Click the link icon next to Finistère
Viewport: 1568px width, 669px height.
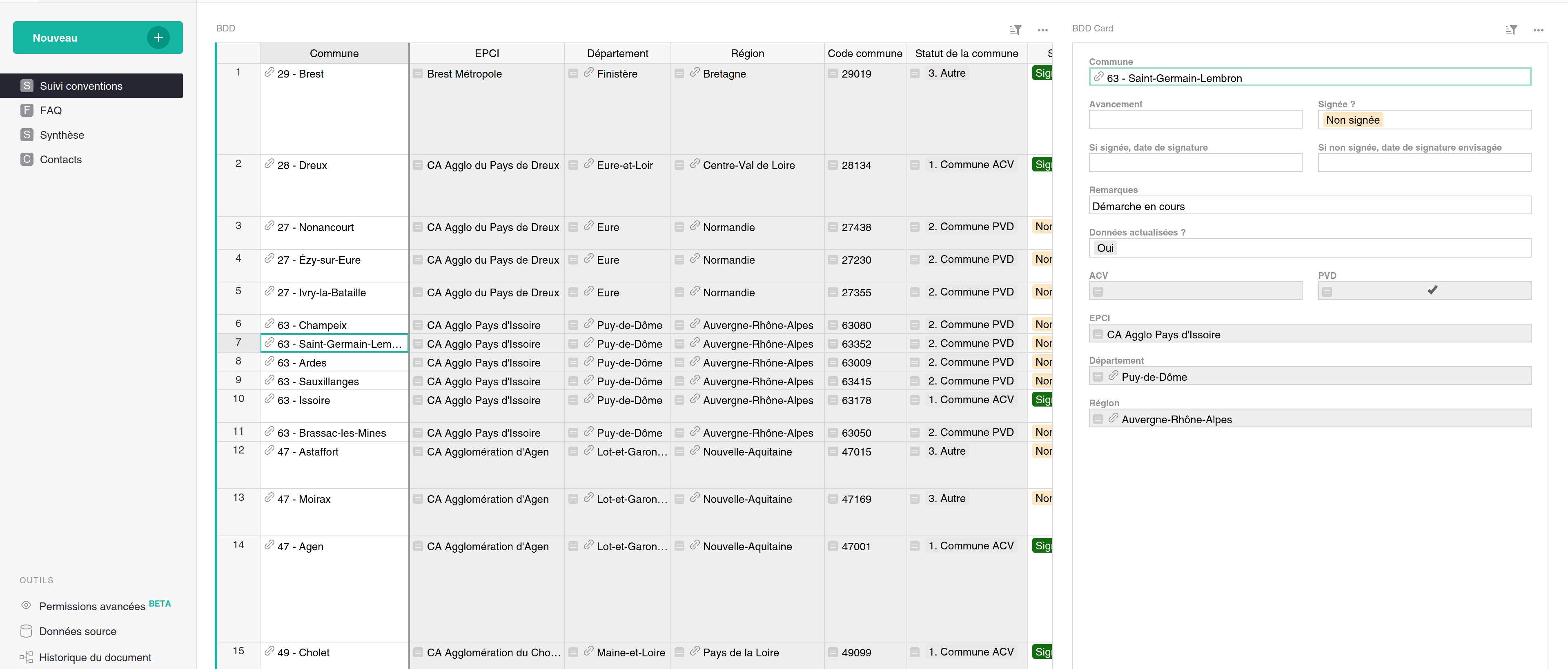(x=588, y=73)
